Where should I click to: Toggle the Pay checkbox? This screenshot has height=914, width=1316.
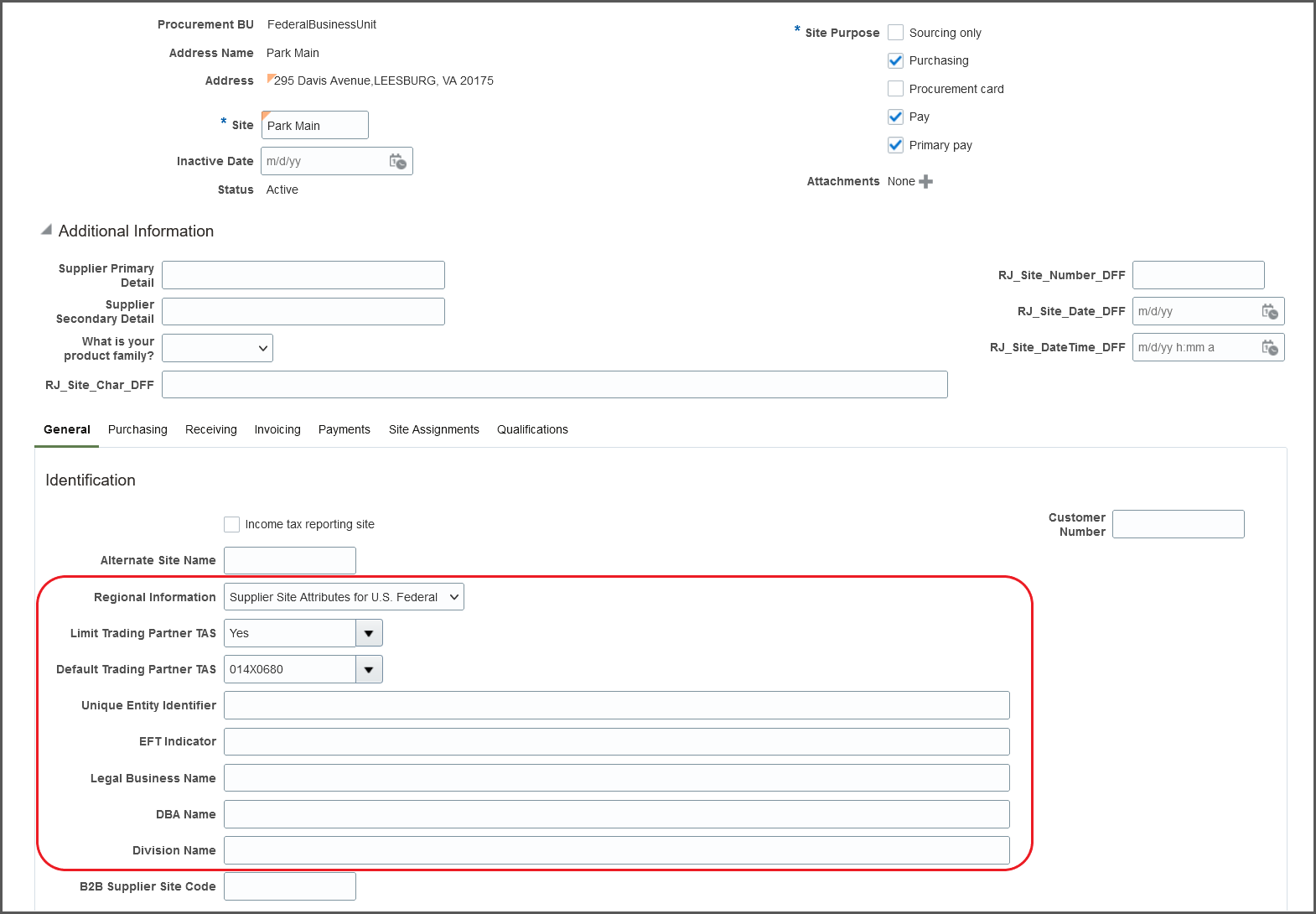[x=895, y=117]
